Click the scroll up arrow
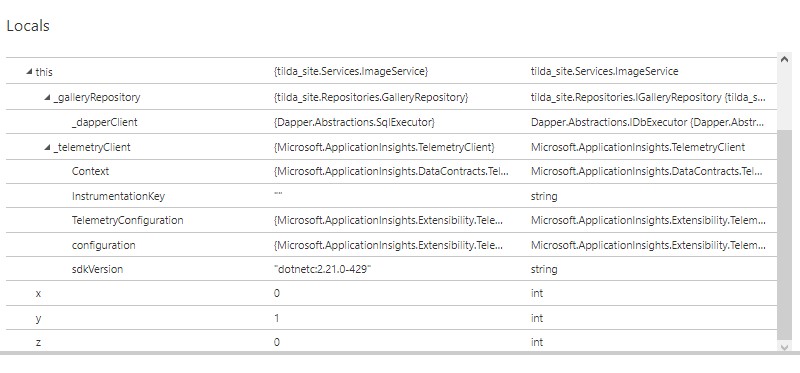The image size is (800, 373). (785, 59)
